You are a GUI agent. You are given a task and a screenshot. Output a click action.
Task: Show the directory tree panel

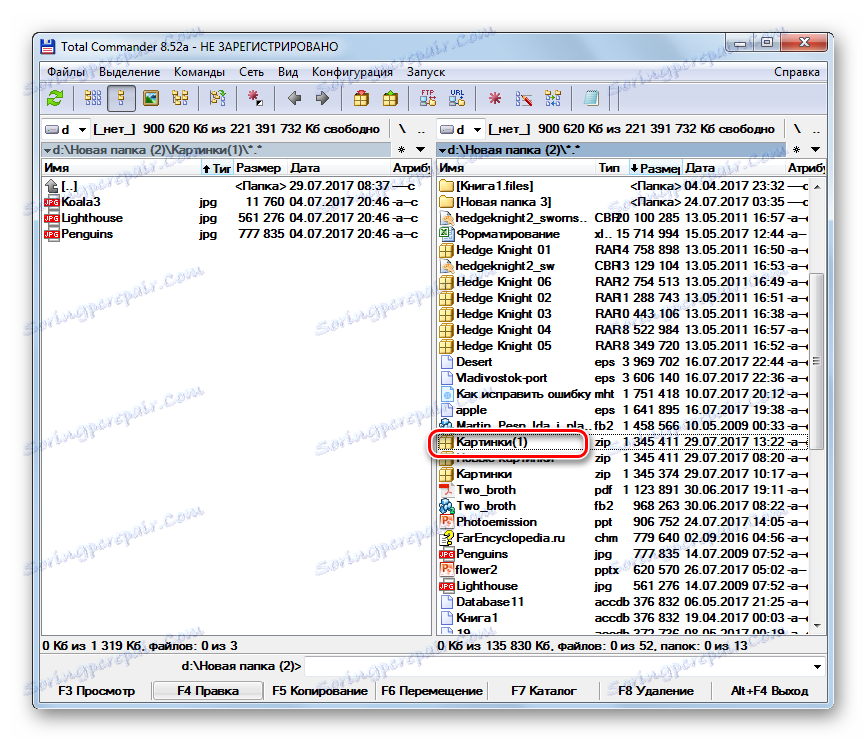pyautogui.click(x=180, y=99)
